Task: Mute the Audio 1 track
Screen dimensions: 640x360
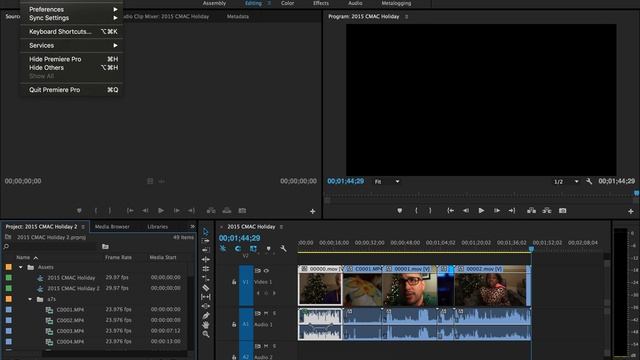Action: pyautogui.click(x=266, y=313)
